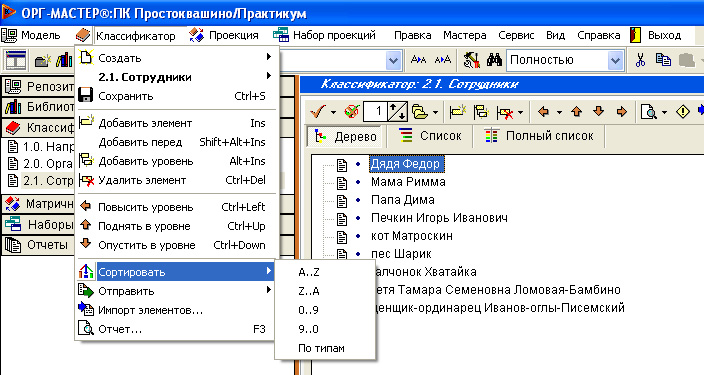Click delete element icon in classifier toolbar
The height and width of the screenshot is (375, 704).
[x=505, y=112]
